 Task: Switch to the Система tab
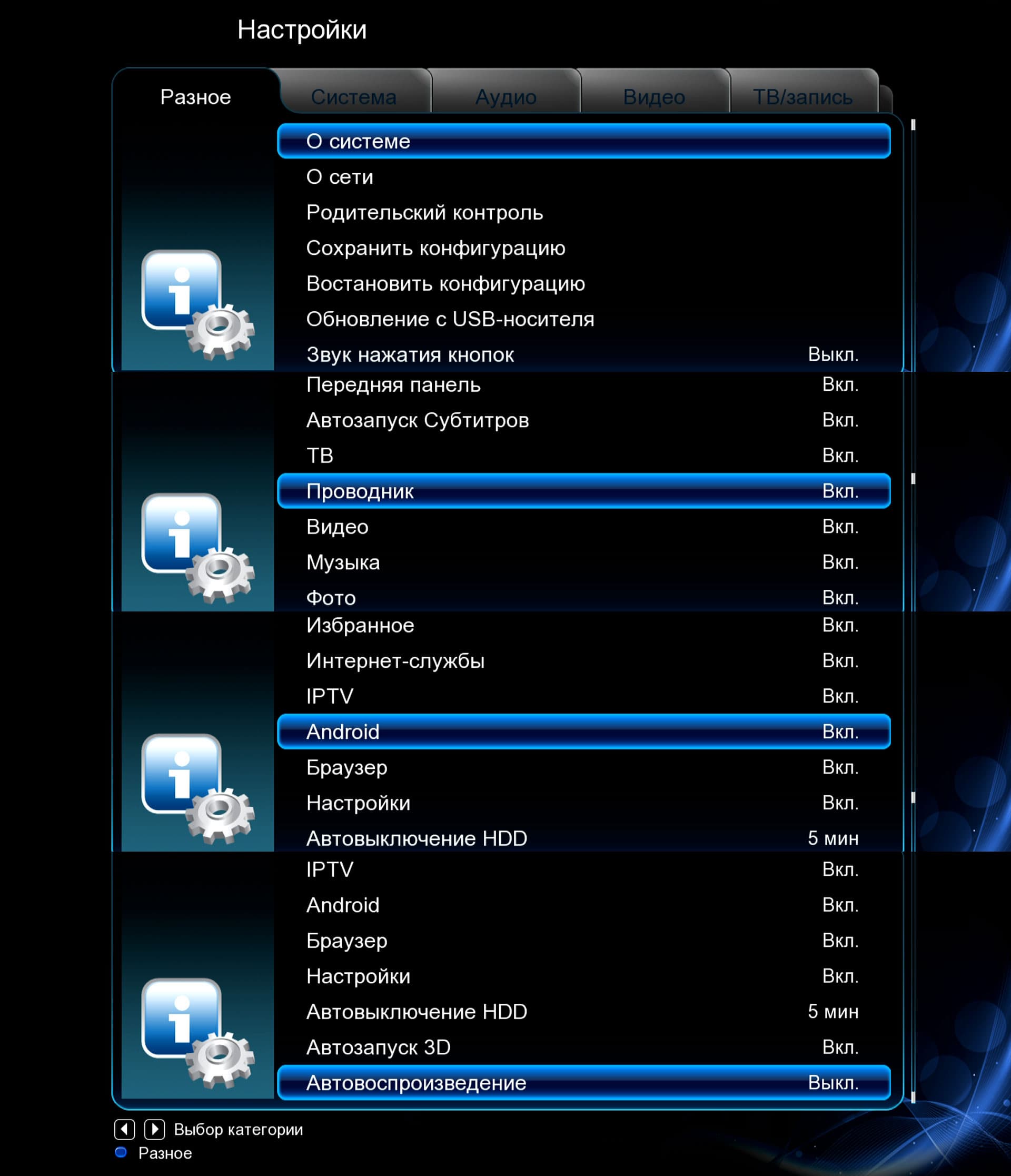(x=353, y=97)
